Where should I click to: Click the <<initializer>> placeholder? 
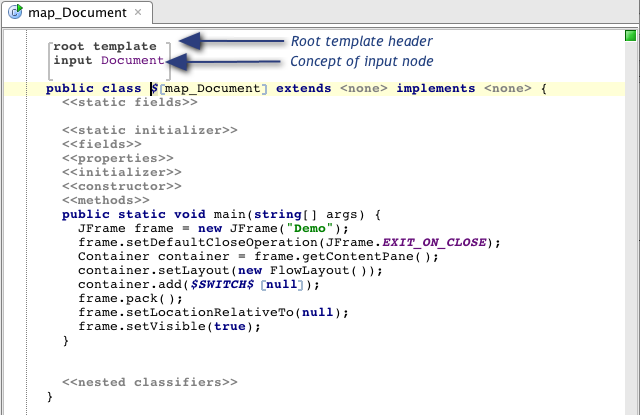(x=122, y=172)
